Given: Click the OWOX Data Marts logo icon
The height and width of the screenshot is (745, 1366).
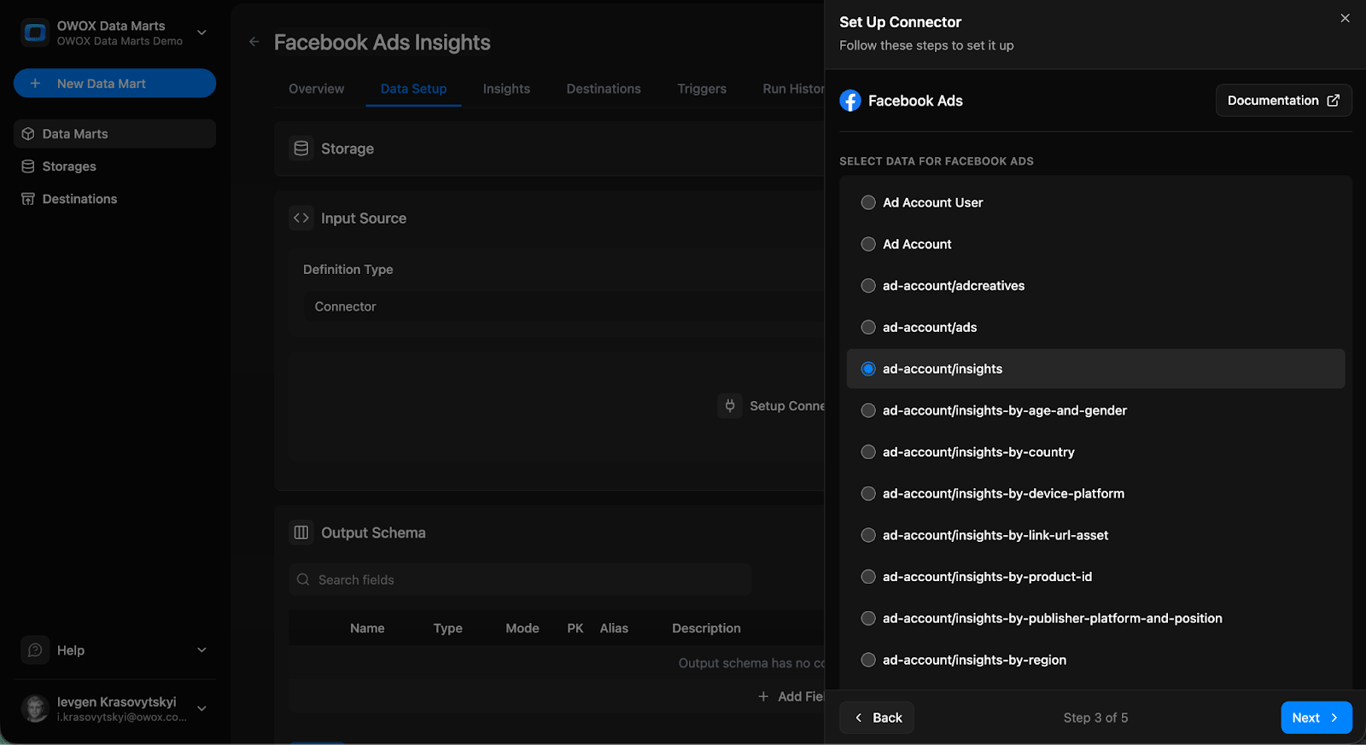Looking at the screenshot, I should (35, 33).
